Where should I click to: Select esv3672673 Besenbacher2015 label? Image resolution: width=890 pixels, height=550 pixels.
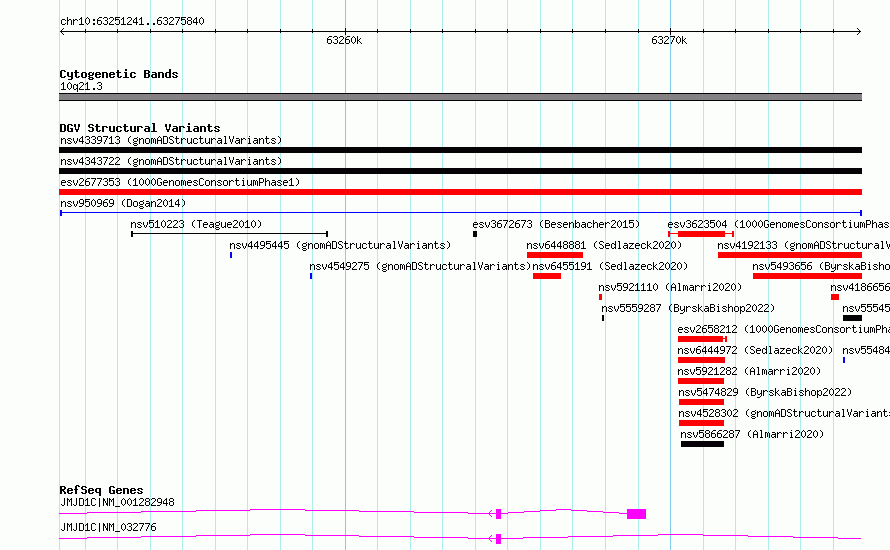coord(556,224)
